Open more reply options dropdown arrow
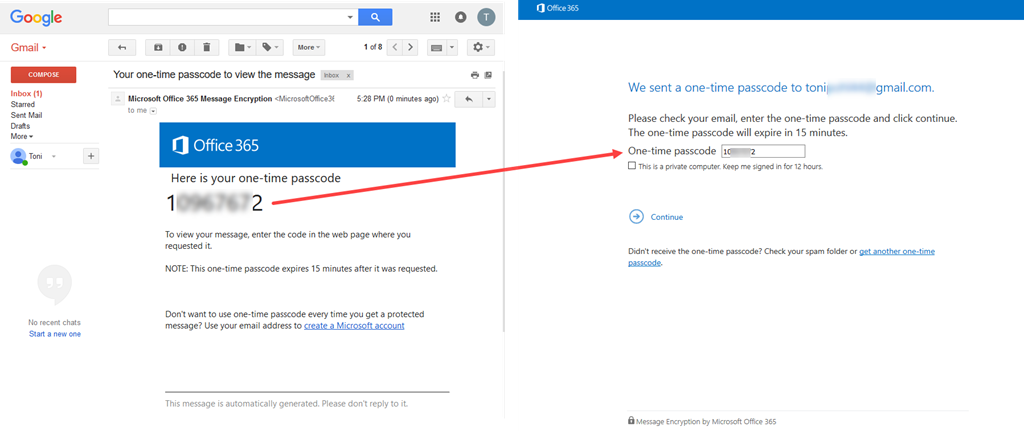 pos(488,99)
